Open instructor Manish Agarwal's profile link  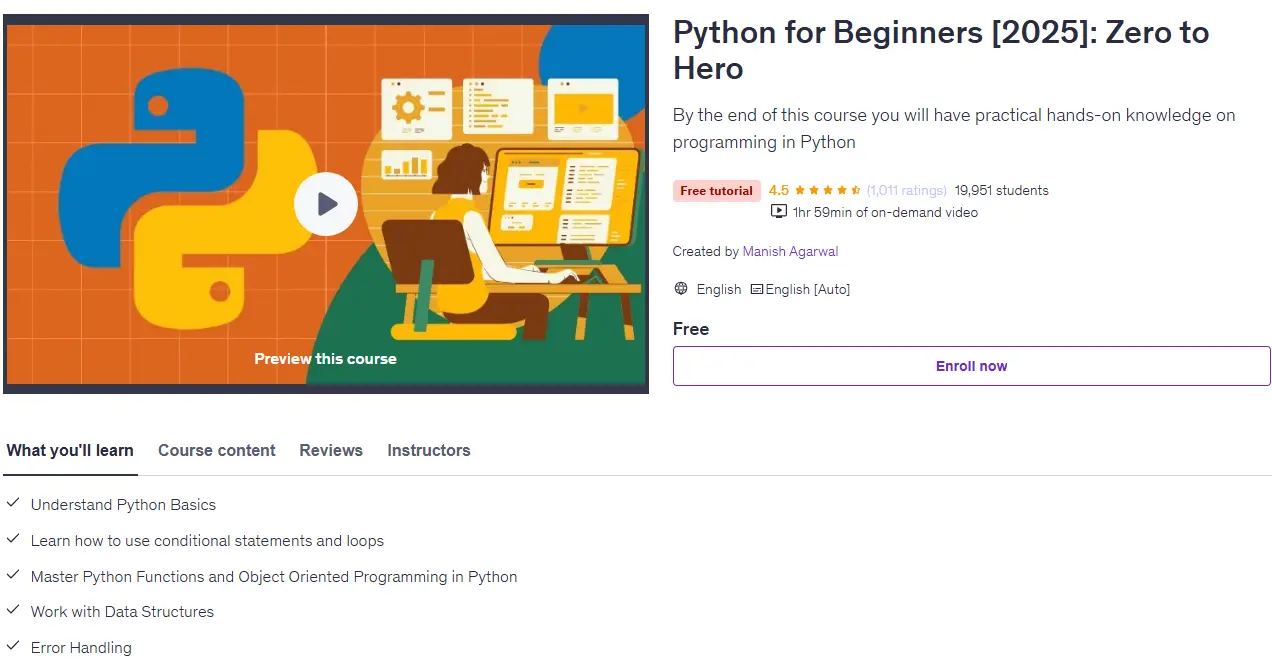(x=790, y=251)
